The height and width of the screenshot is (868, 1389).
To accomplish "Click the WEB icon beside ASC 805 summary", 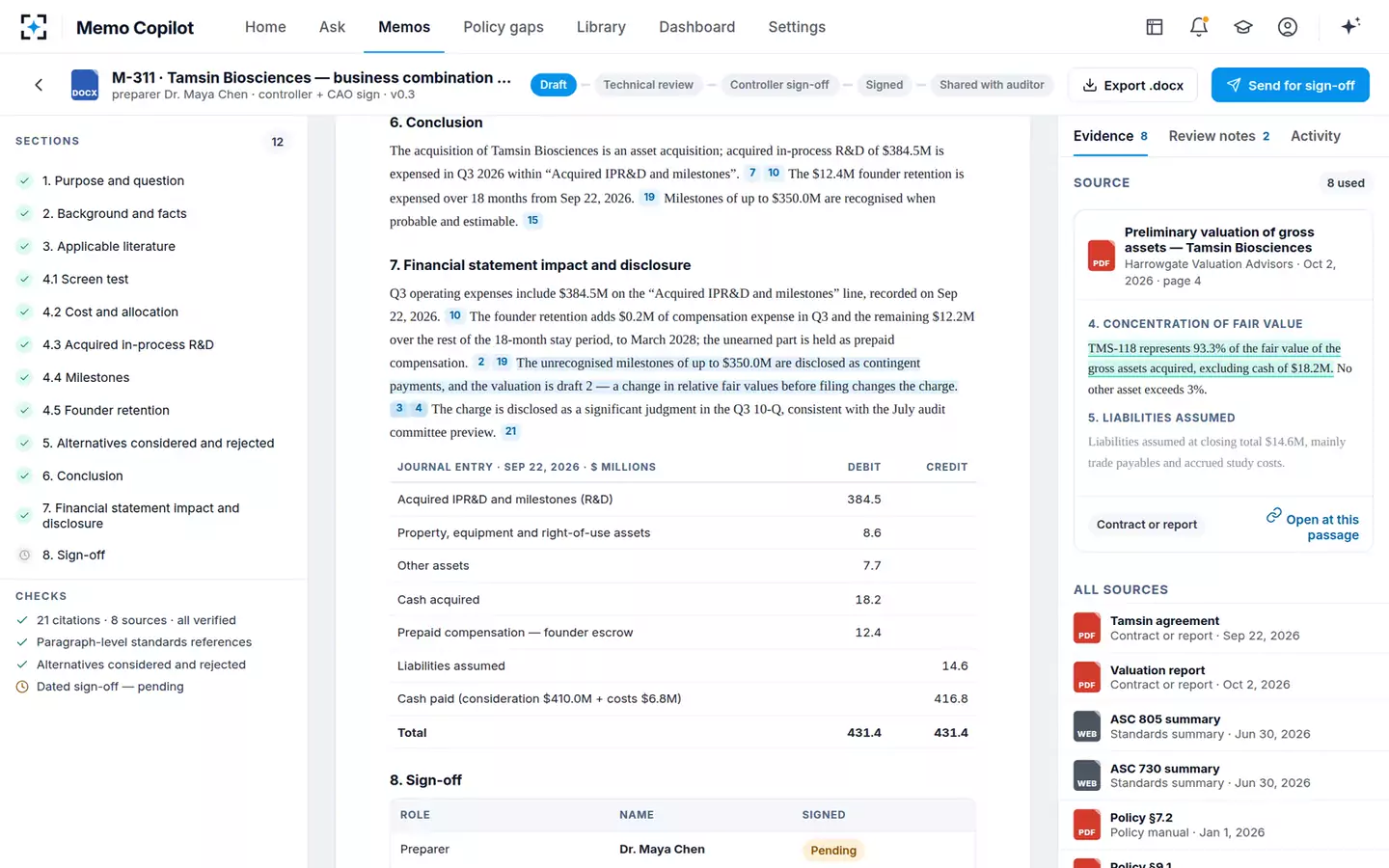I will pos(1087,726).
